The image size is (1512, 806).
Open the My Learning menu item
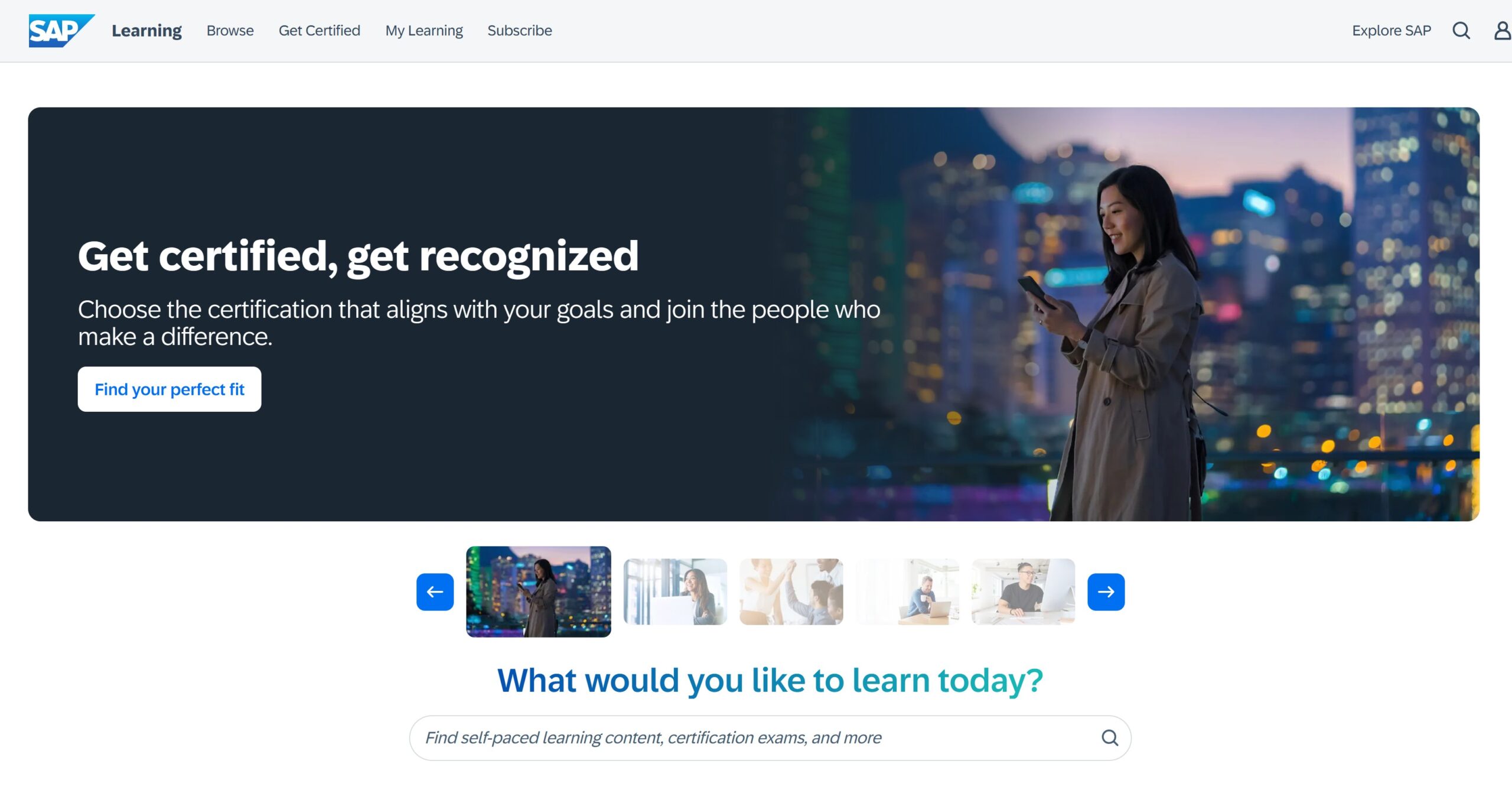423,31
